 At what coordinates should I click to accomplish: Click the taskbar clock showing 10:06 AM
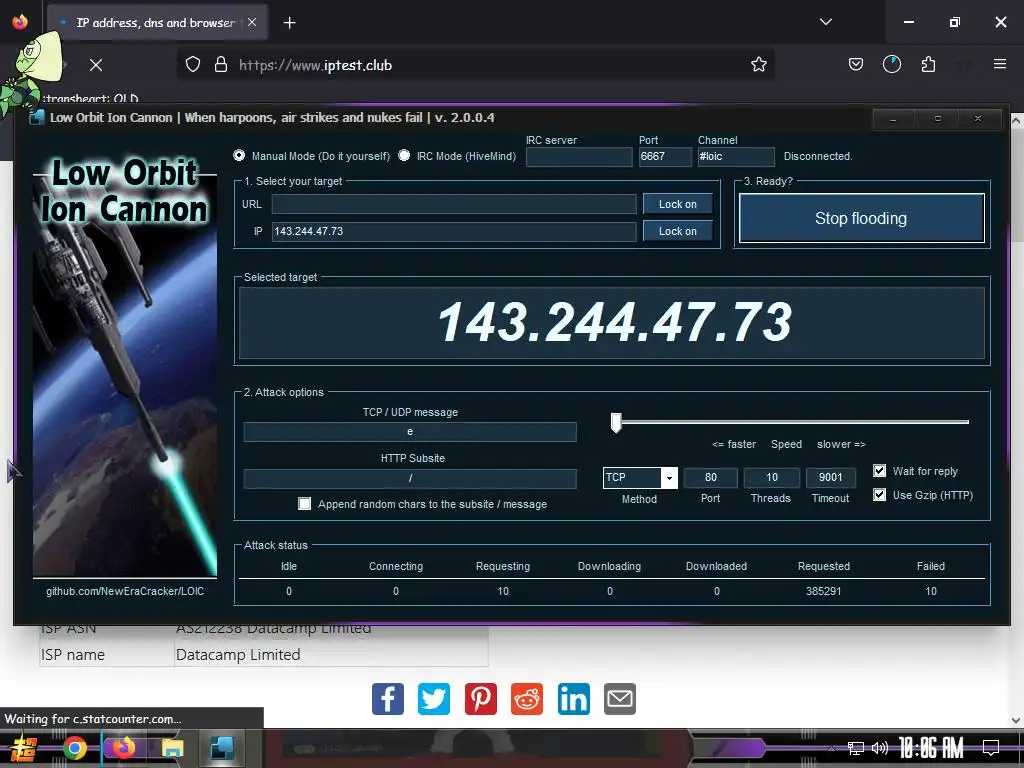931,748
